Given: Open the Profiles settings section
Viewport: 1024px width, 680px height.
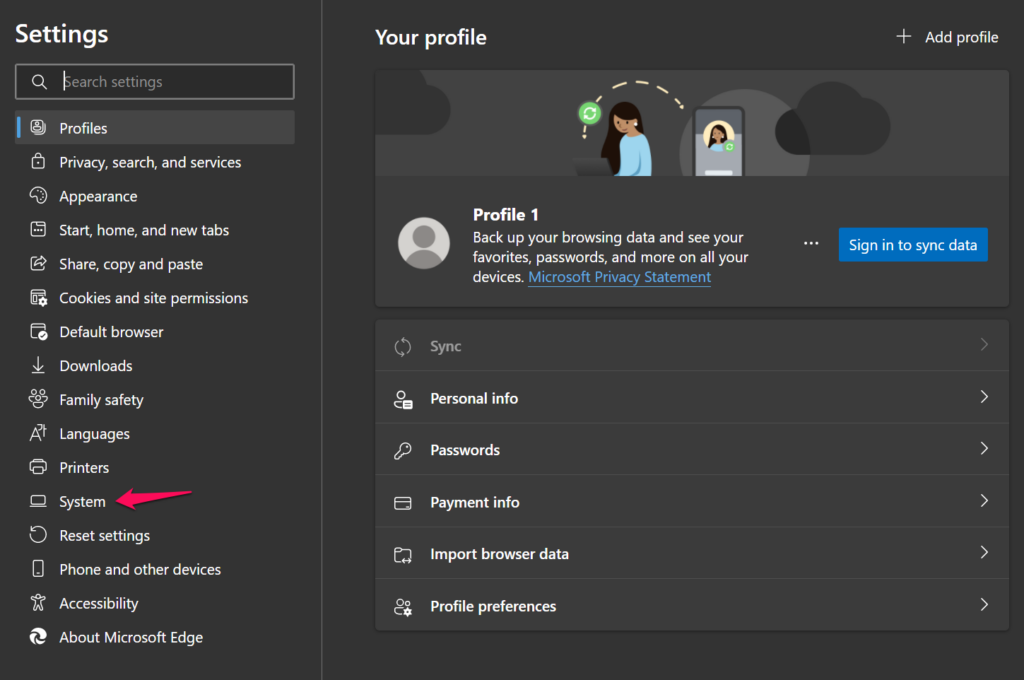Looking at the screenshot, I should pos(155,127).
